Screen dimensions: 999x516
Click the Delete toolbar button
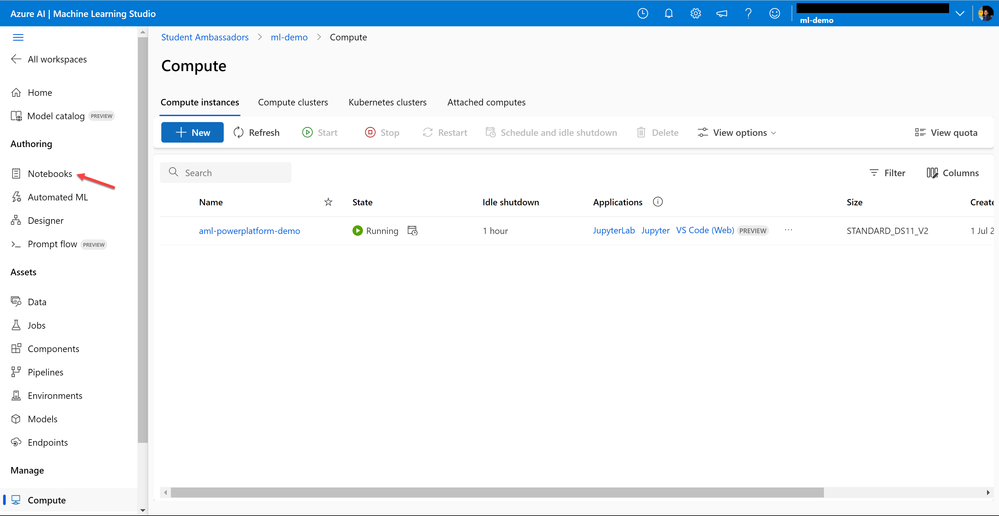(x=658, y=133)
